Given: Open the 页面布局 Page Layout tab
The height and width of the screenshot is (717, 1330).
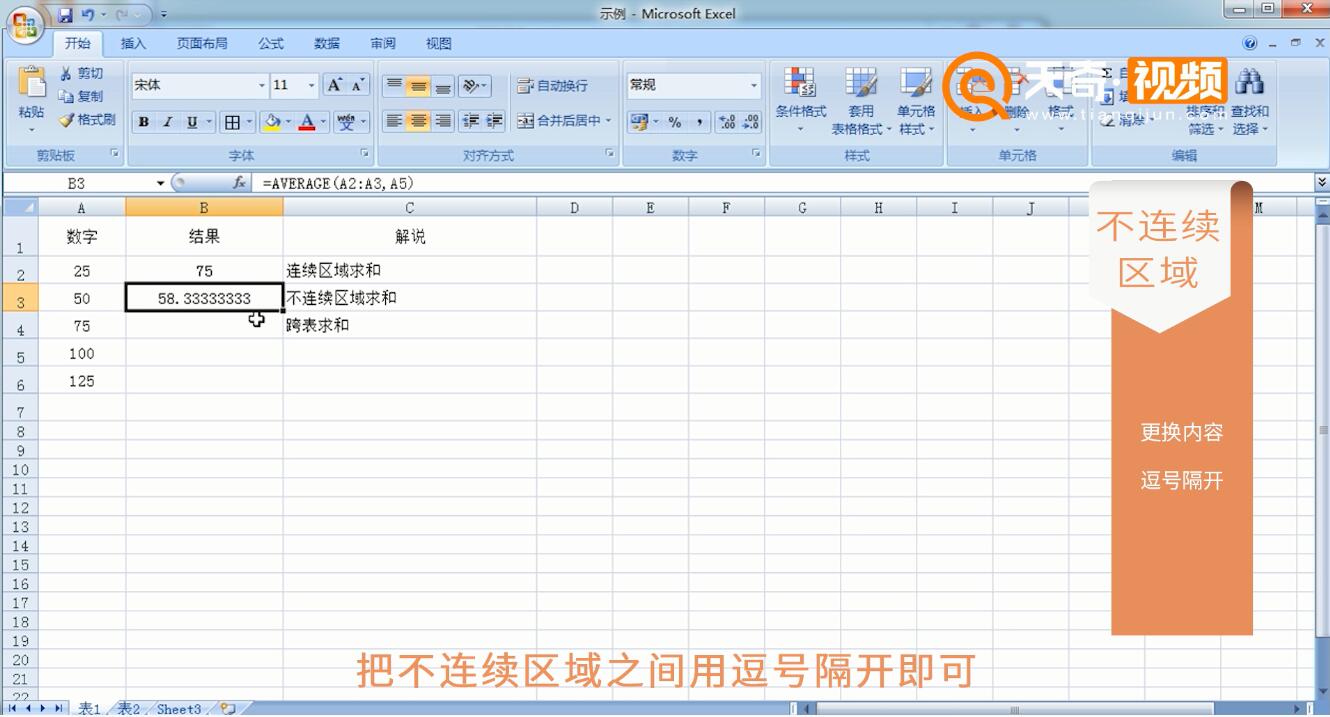Looking at the screenshot, I should point(202,44).
